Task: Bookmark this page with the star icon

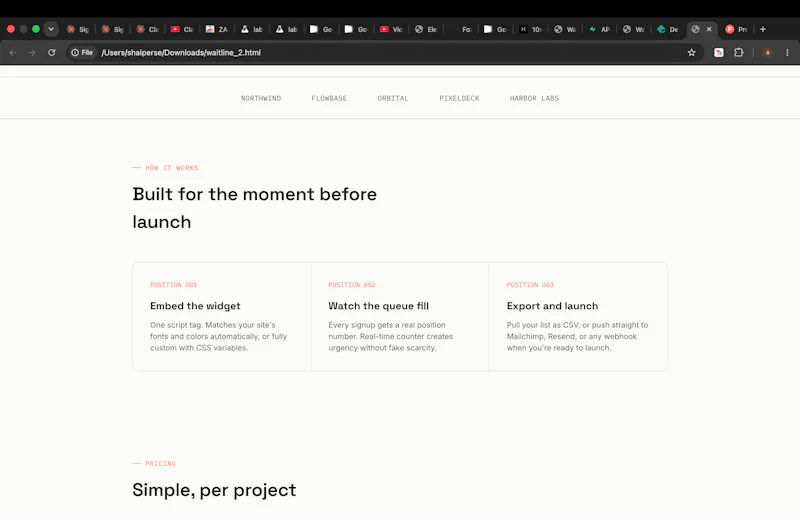Action: click(x=691, y=53)
